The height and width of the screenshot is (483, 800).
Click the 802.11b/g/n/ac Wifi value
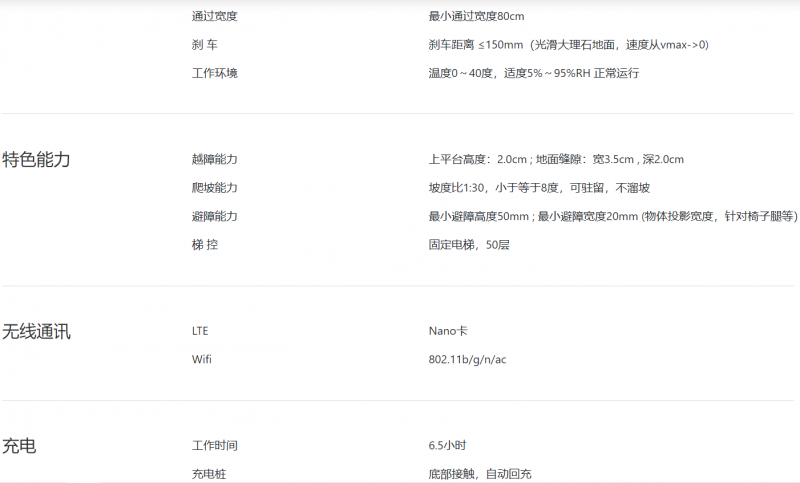(467, 359)
